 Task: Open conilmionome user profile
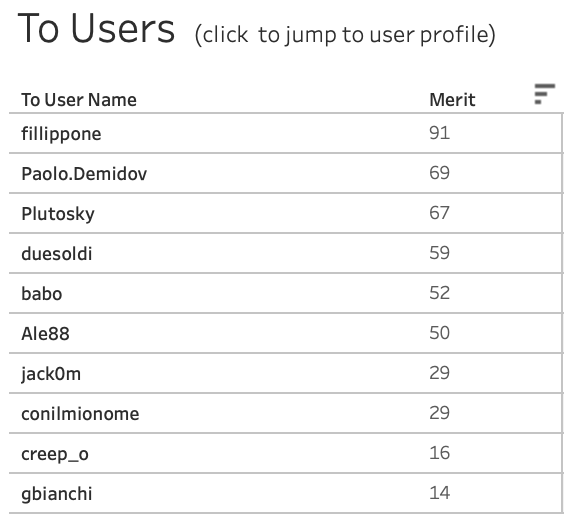click(80, 414)
